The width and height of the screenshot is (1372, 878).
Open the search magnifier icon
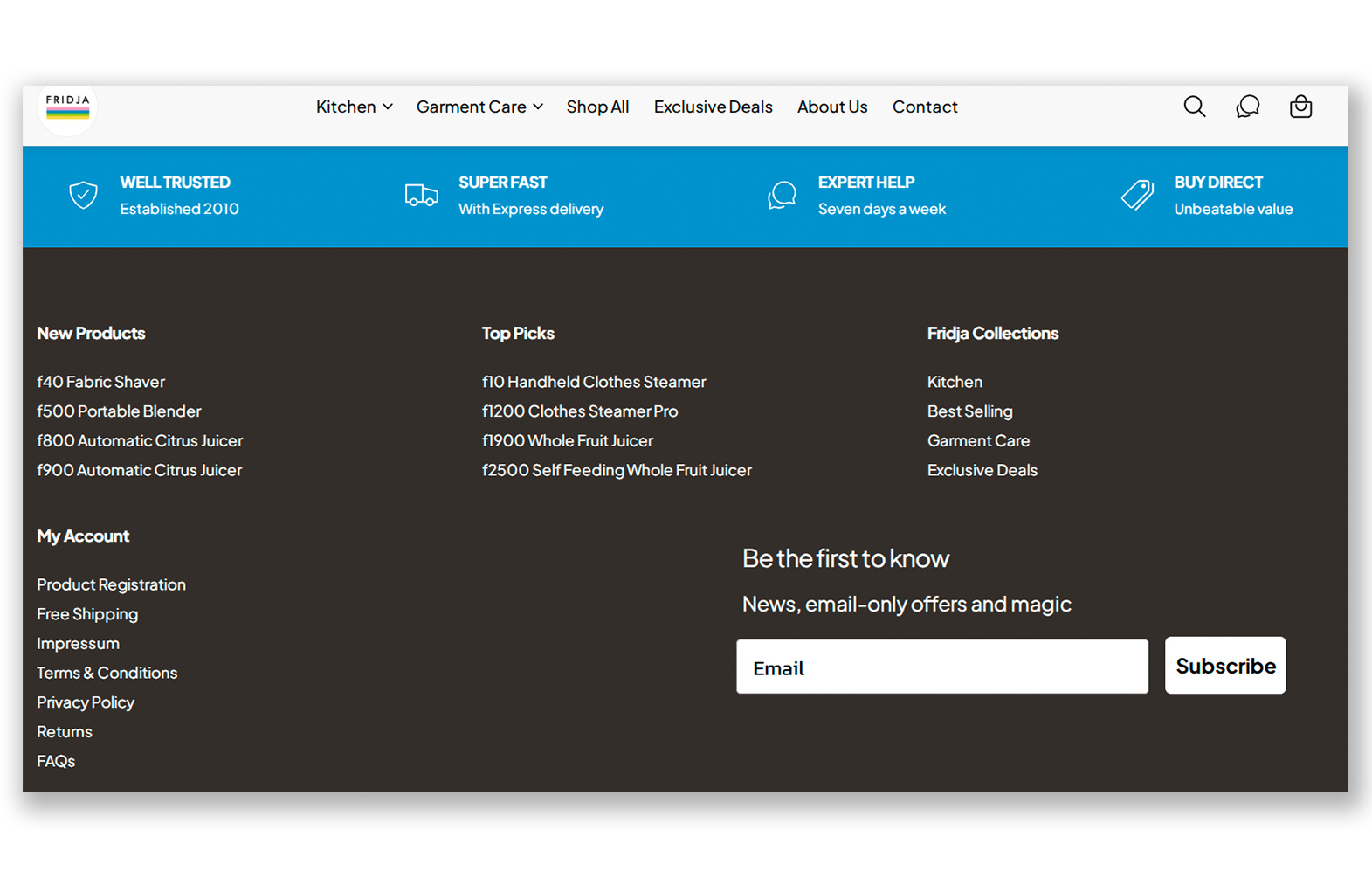(1194, 107)
